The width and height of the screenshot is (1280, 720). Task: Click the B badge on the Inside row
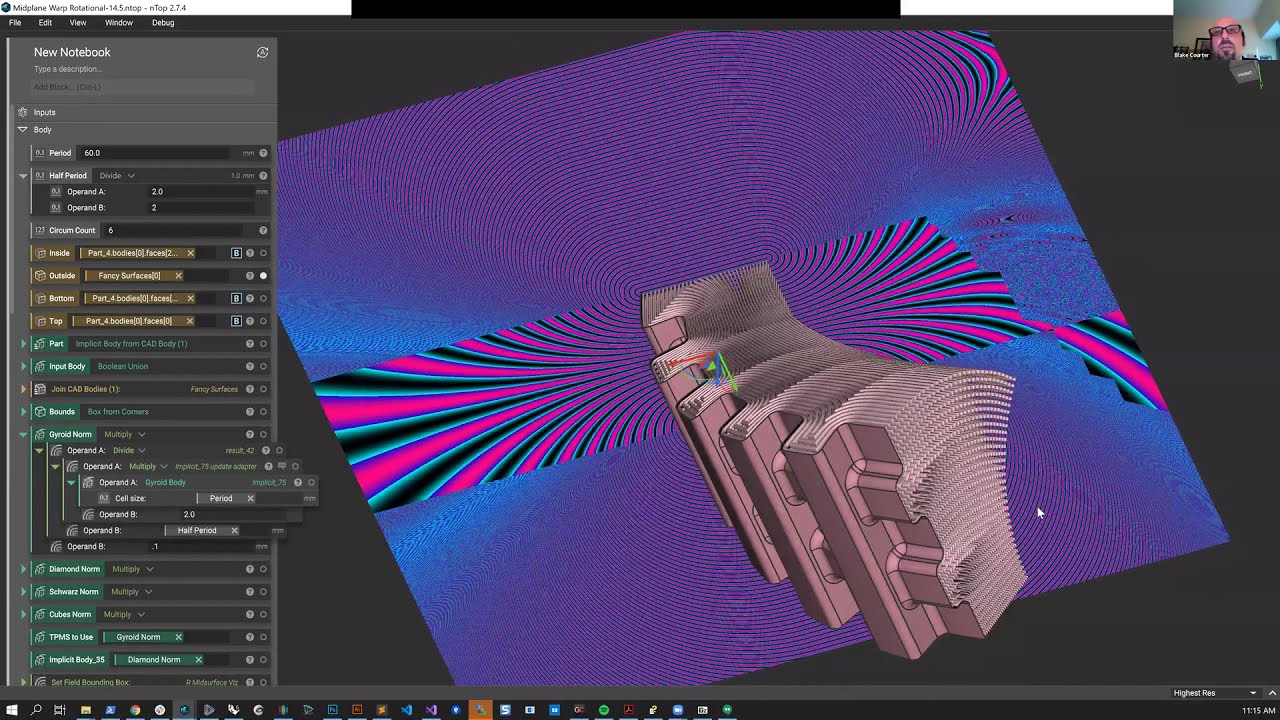tap(236, 253)
